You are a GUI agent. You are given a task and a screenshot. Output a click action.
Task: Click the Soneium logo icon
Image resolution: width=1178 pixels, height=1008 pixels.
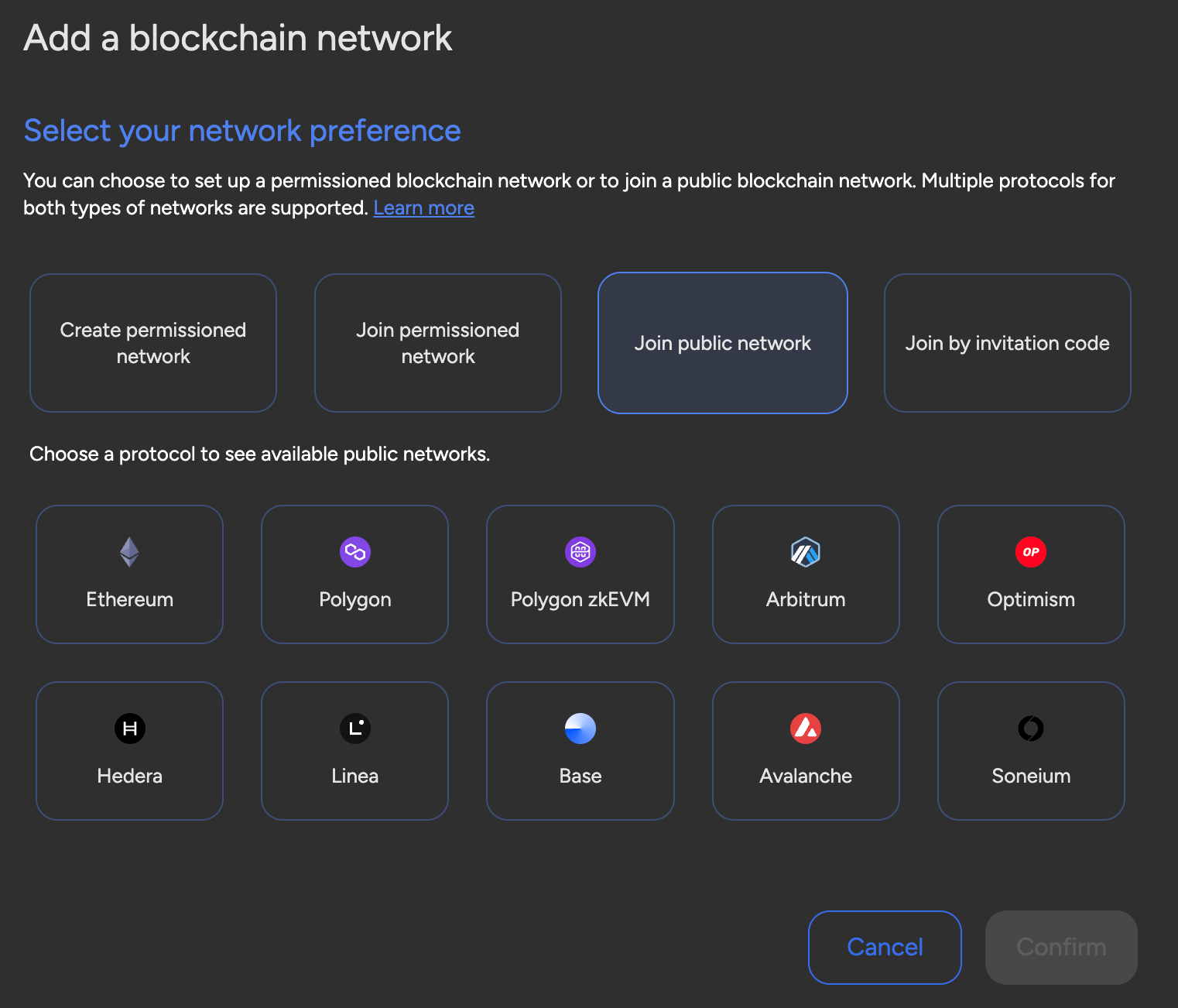pos(1031,729)
